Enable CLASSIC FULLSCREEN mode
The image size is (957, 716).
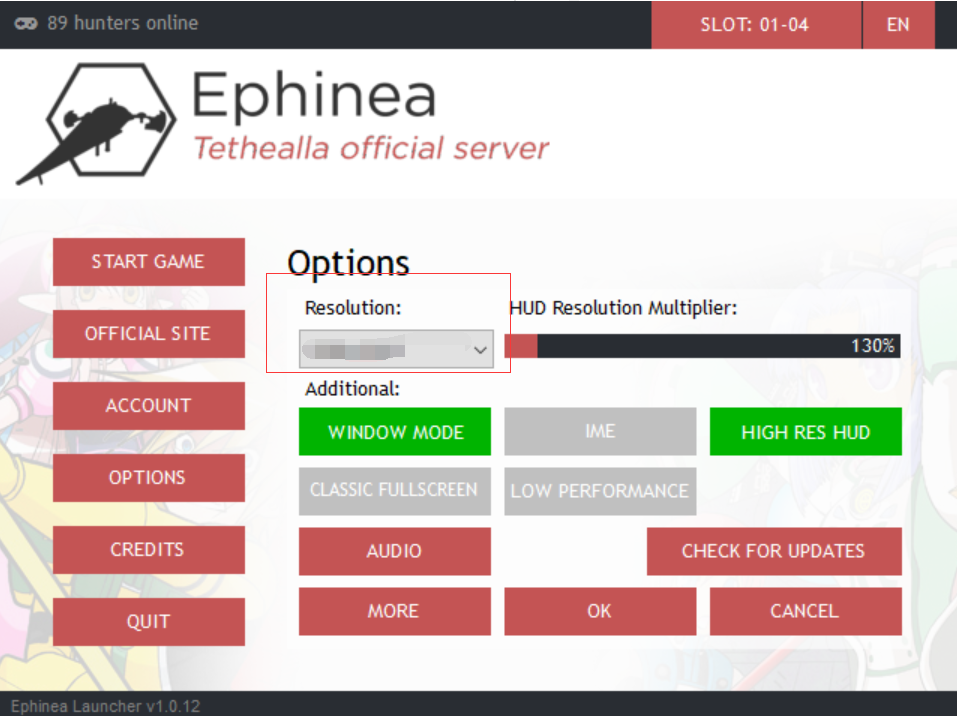point(395,491)
